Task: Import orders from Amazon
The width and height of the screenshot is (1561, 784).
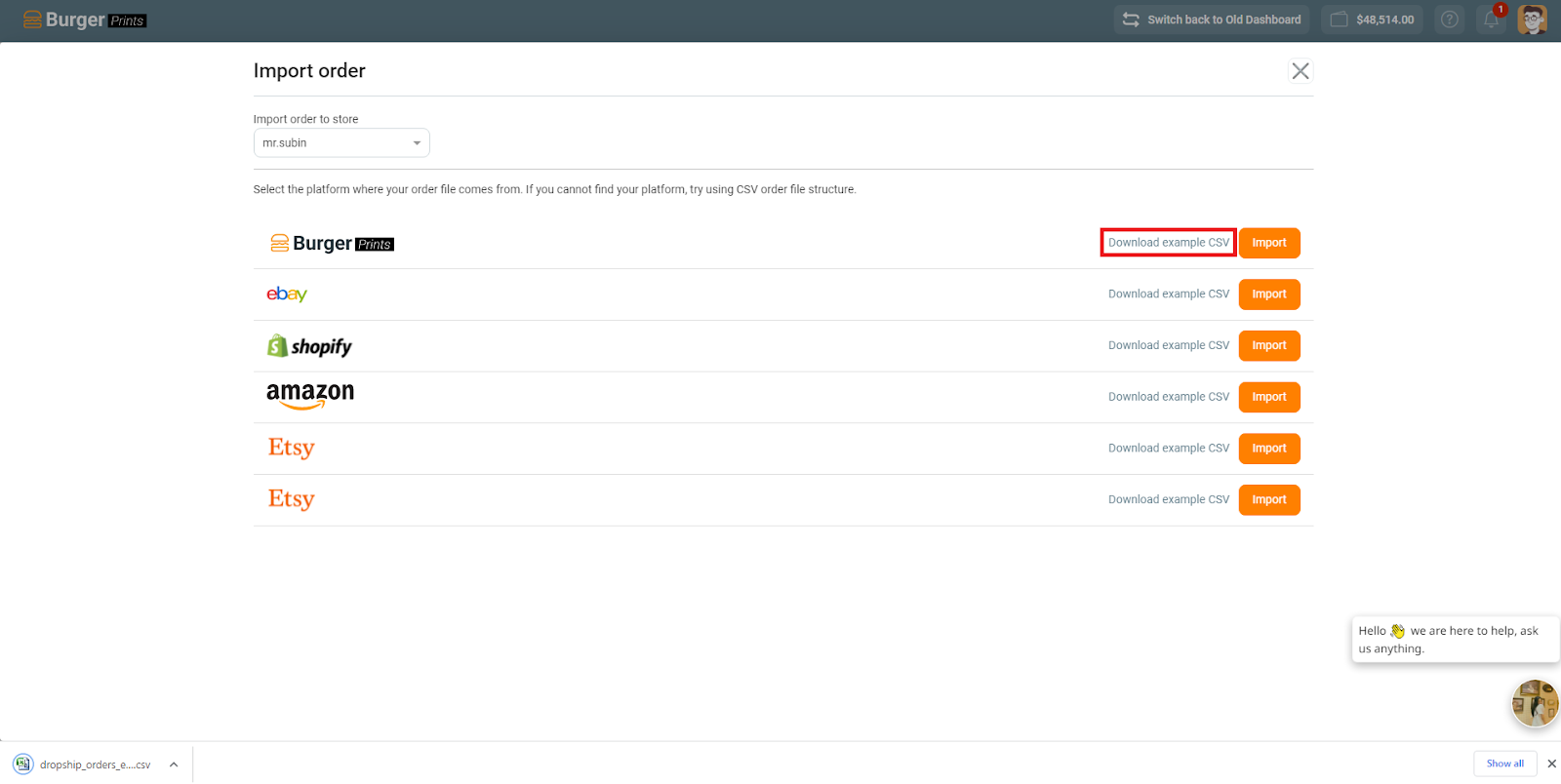Action: 1269,397
